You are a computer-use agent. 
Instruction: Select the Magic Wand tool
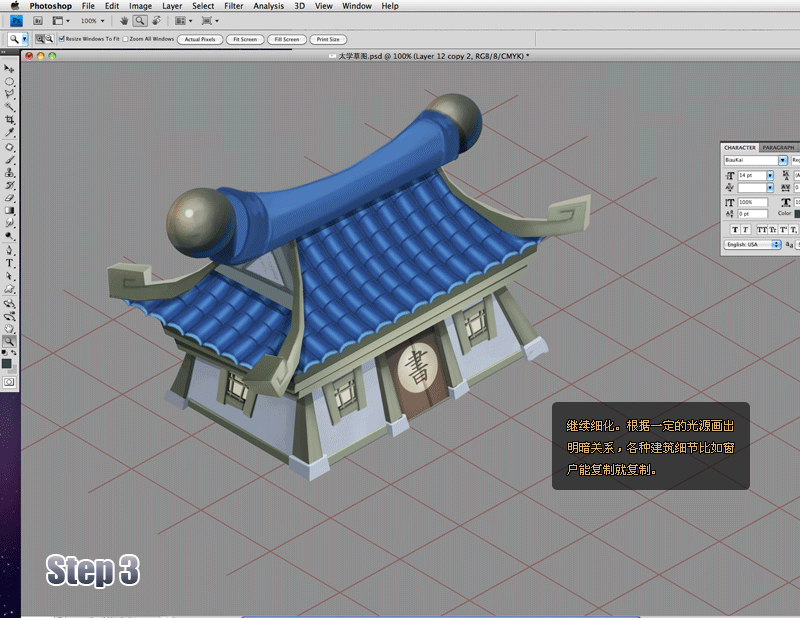tap(9, 107)
